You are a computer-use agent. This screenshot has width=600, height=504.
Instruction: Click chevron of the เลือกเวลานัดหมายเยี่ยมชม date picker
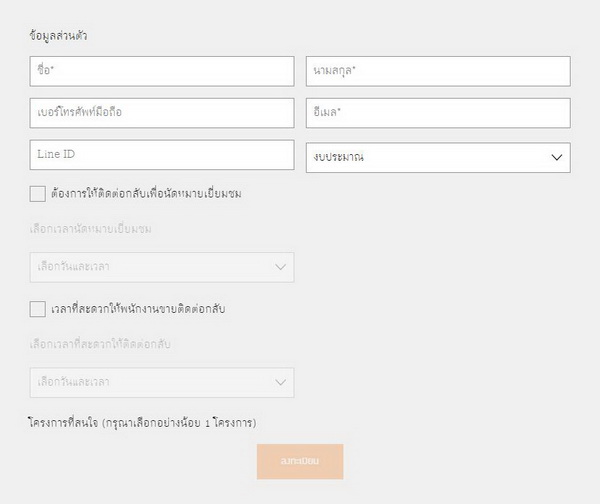tap(281, 267)
